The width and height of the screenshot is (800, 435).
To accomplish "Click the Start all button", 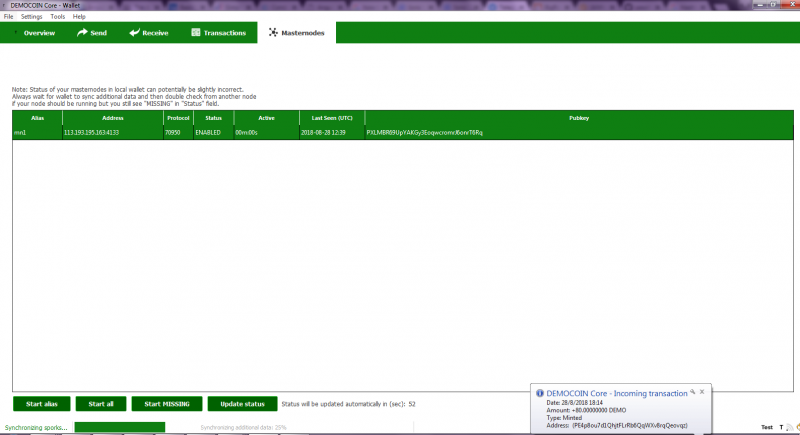I will pos(101,404).
